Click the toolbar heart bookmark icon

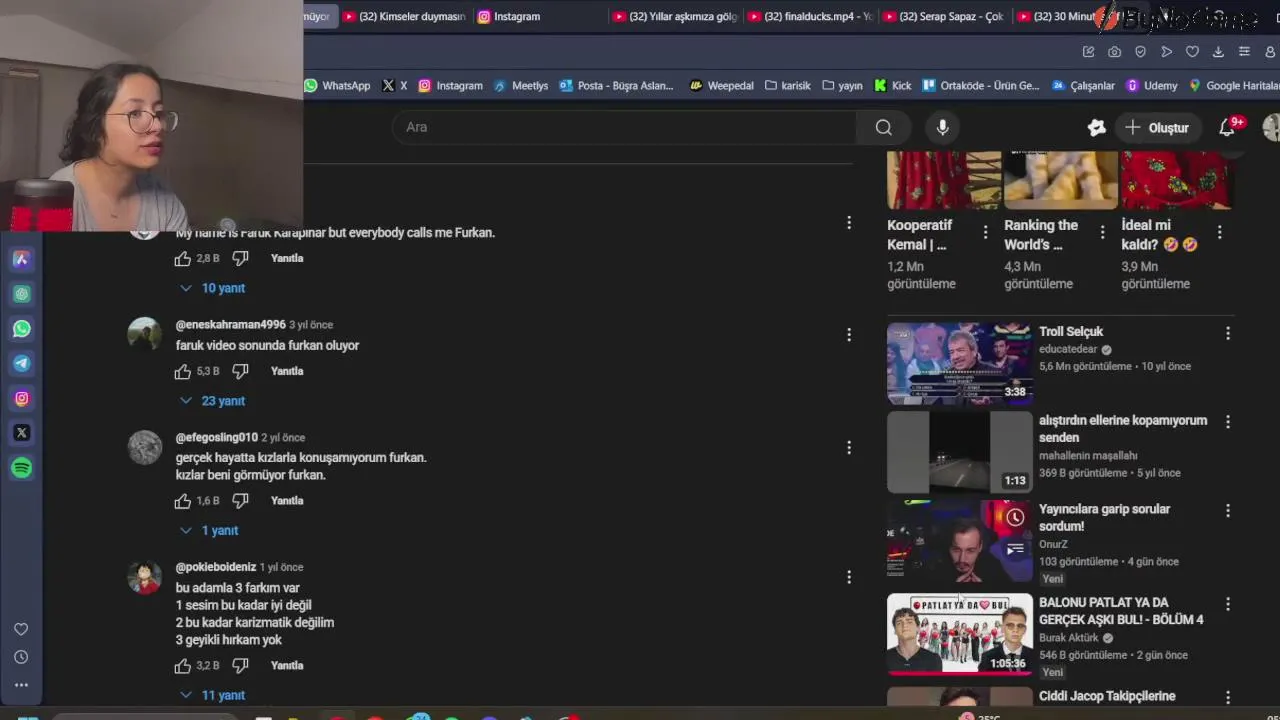coord(1192,52)
